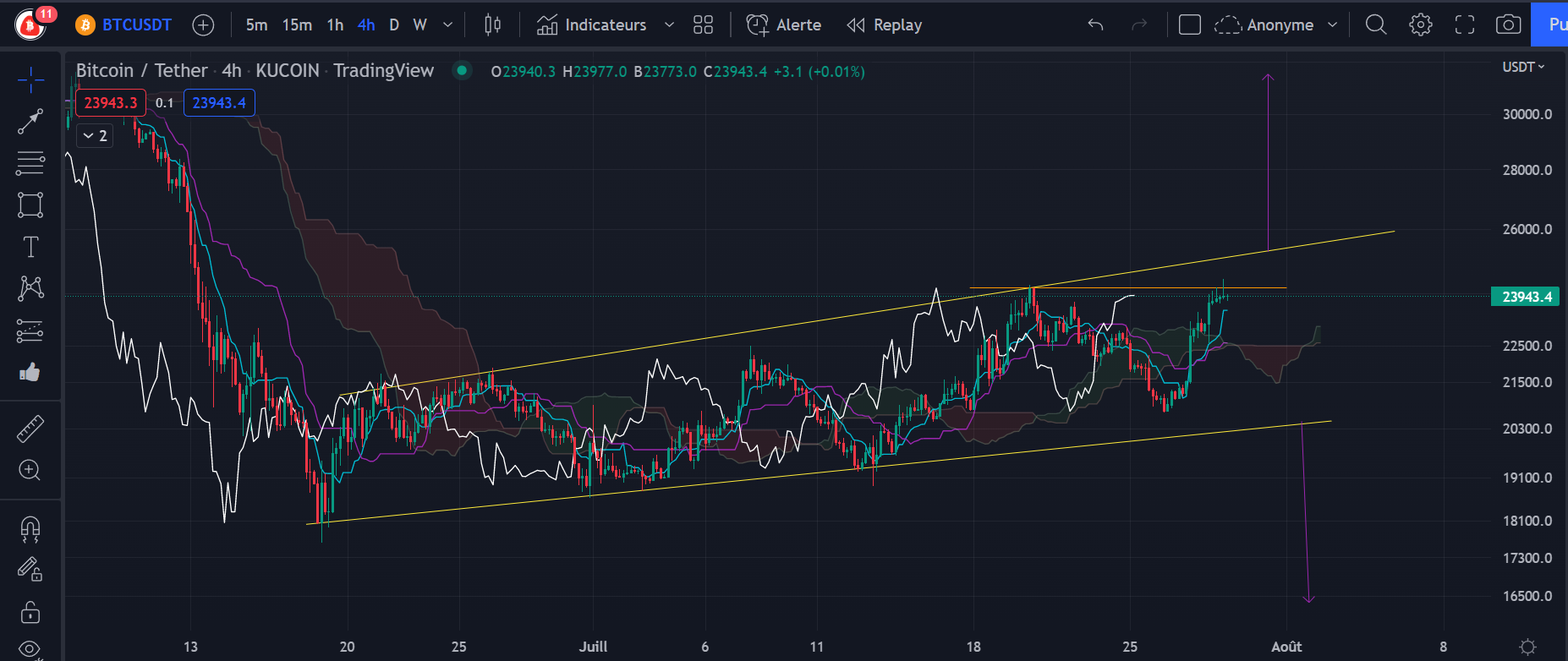1568x661 pixels.
Task: Open the Fibonacci retracement tools
Action: (30, 163)
